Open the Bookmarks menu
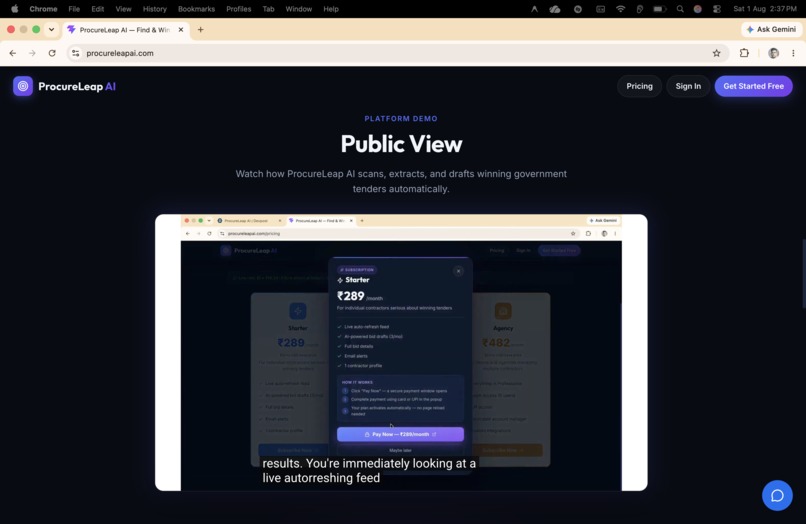Screen dimensions: 806x524 click(196, 9)
